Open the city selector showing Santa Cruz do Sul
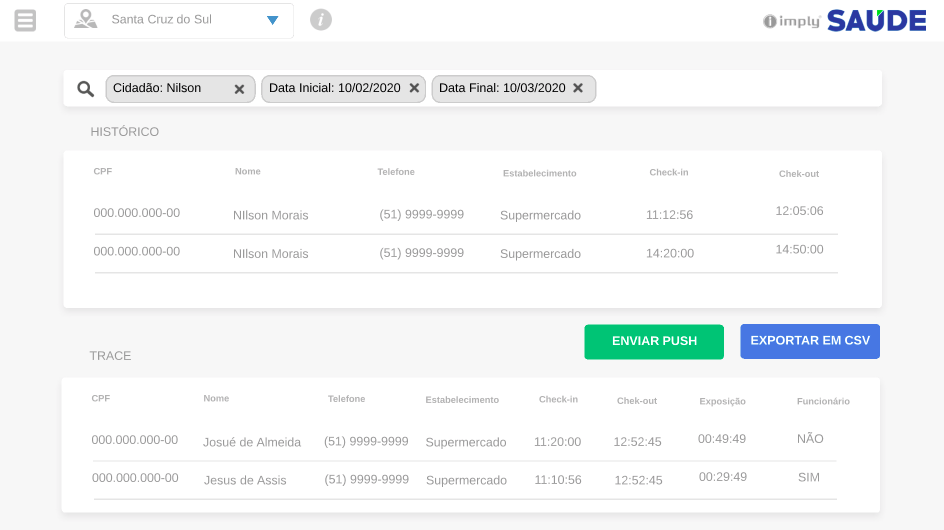This screenshot has height=530, width=944. pyautogui.click(x=178, y=20)
